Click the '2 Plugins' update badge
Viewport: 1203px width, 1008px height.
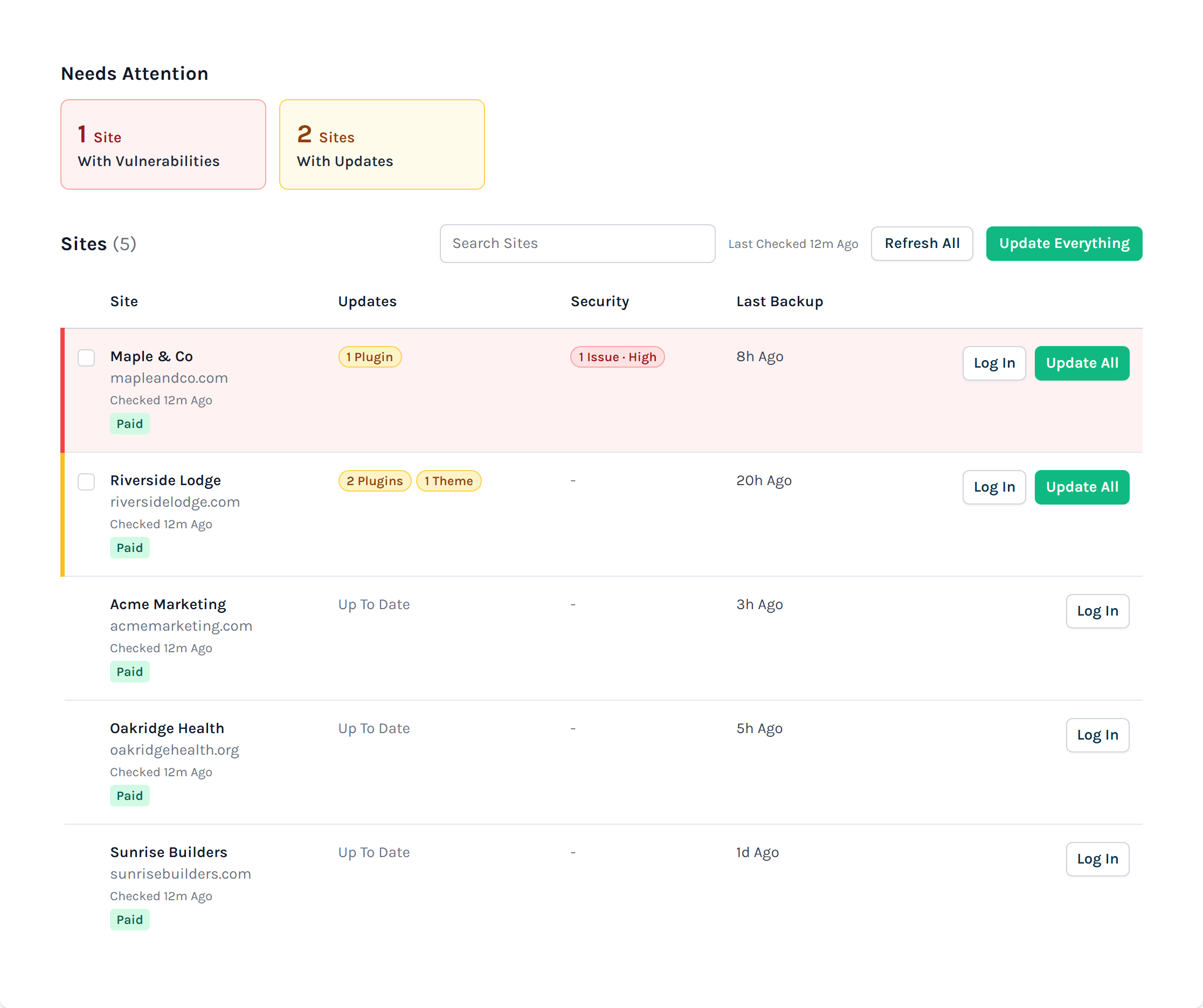pos(375,481)
